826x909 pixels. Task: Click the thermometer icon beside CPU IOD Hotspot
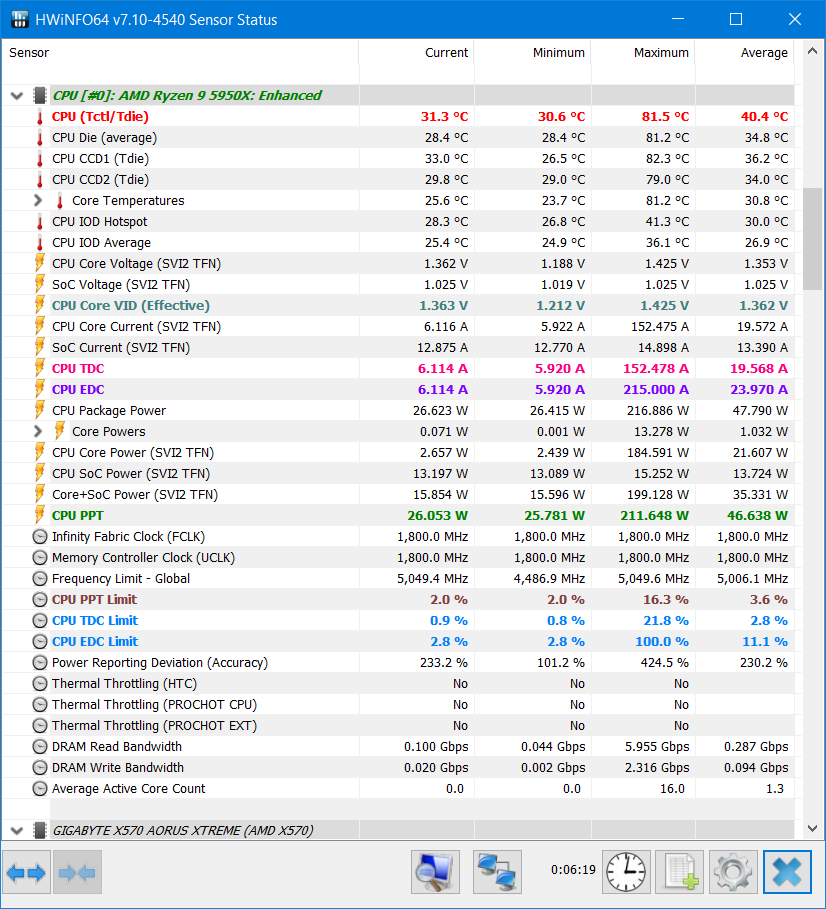[x=40, y=222]
